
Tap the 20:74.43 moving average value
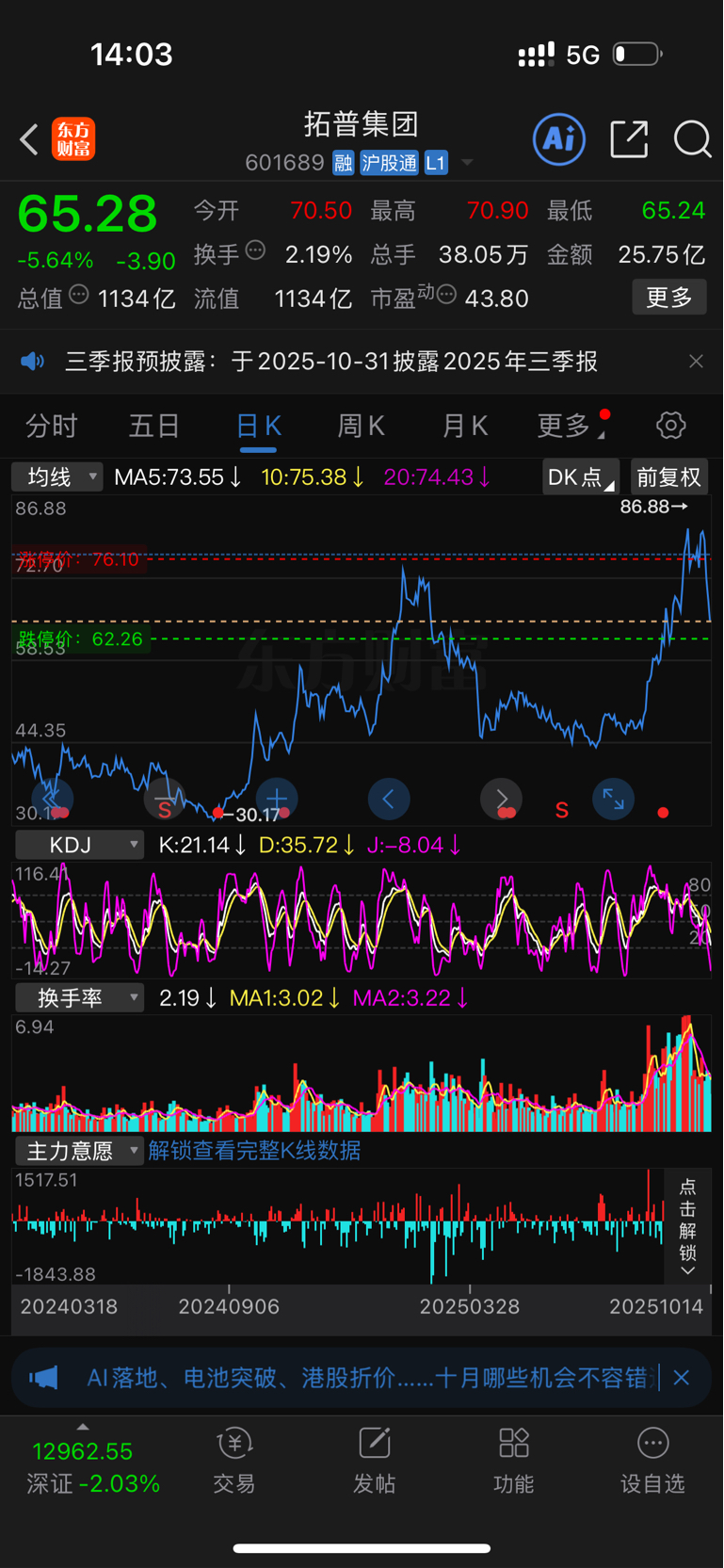437,477
